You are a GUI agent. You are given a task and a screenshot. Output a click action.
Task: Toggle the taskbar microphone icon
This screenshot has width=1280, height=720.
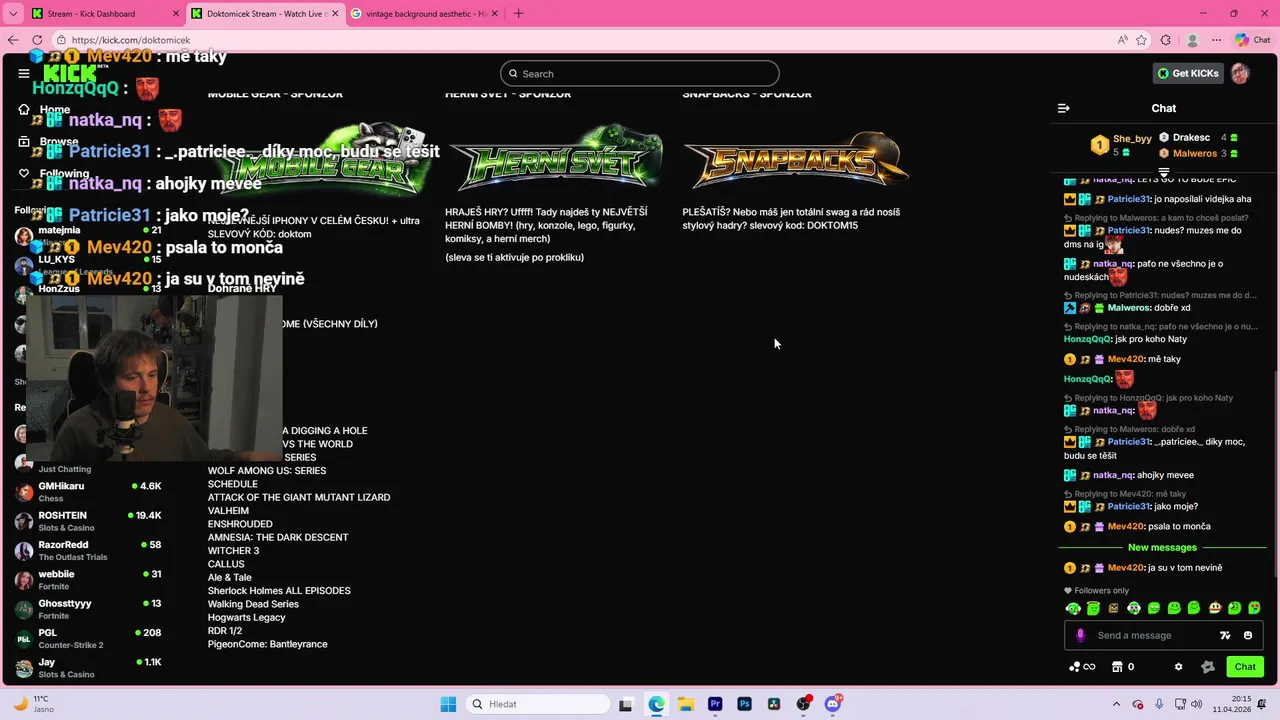[x=1160, y=704]
